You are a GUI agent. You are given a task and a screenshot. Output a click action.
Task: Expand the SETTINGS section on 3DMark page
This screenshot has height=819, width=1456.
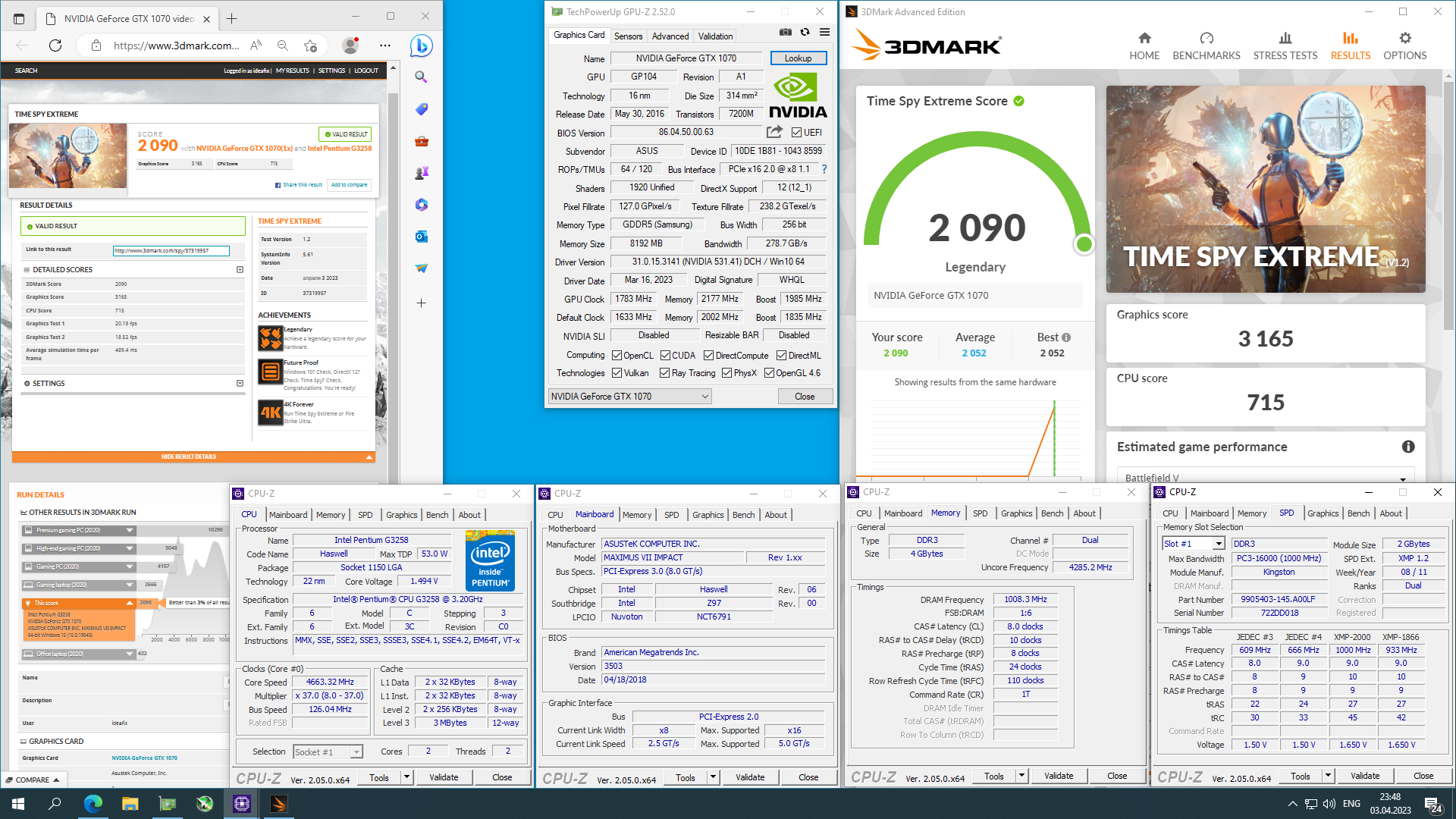click(x=240, y=384)
